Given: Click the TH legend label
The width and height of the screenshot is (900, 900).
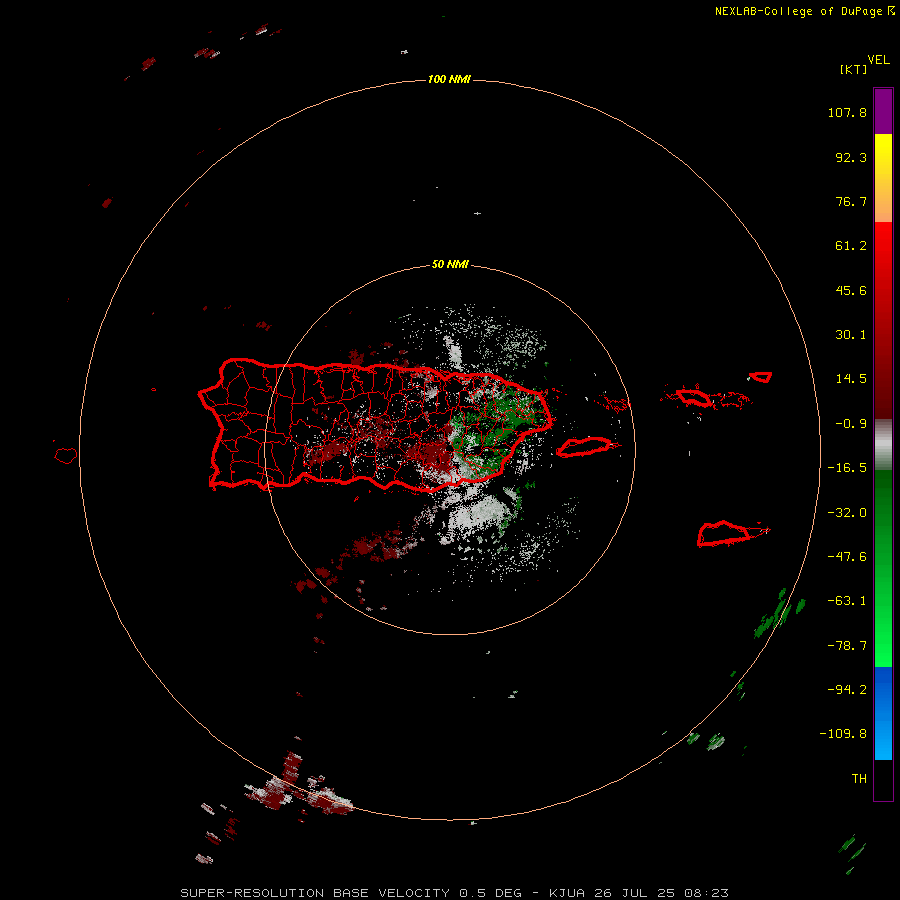Looking at the screenshot, I should click(859, 779).
